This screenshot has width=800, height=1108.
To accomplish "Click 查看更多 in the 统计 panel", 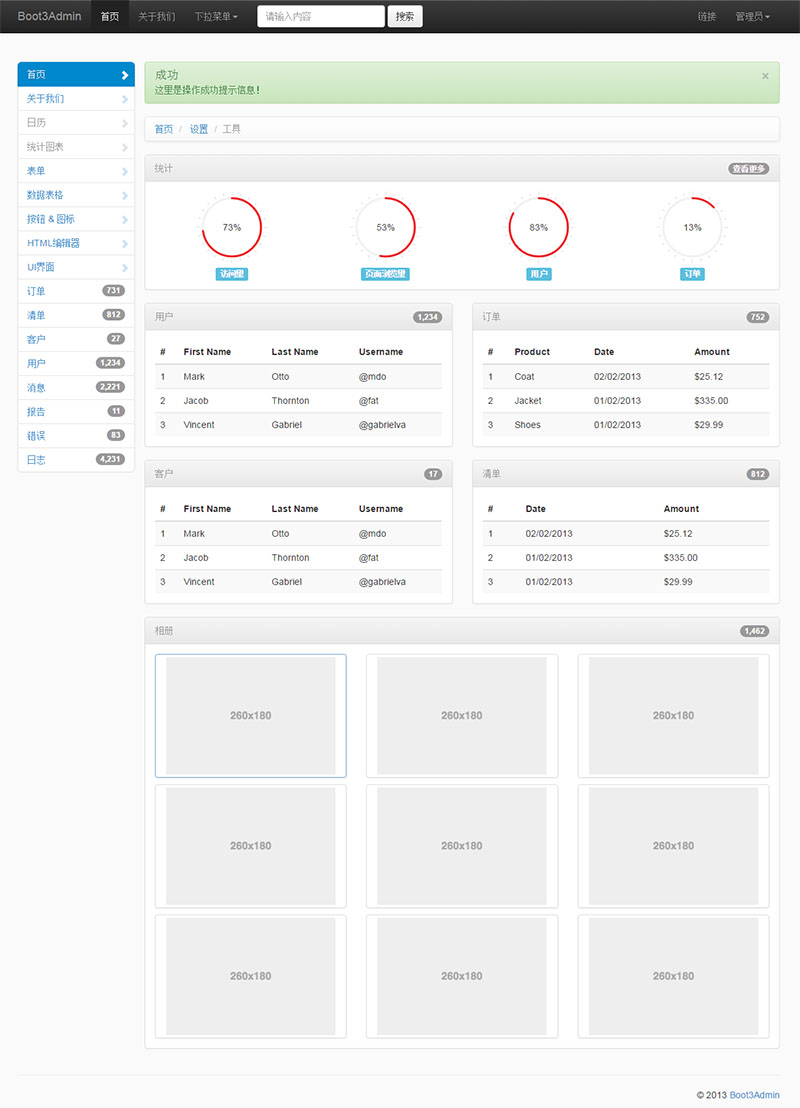I will click(x=749, y=168).
